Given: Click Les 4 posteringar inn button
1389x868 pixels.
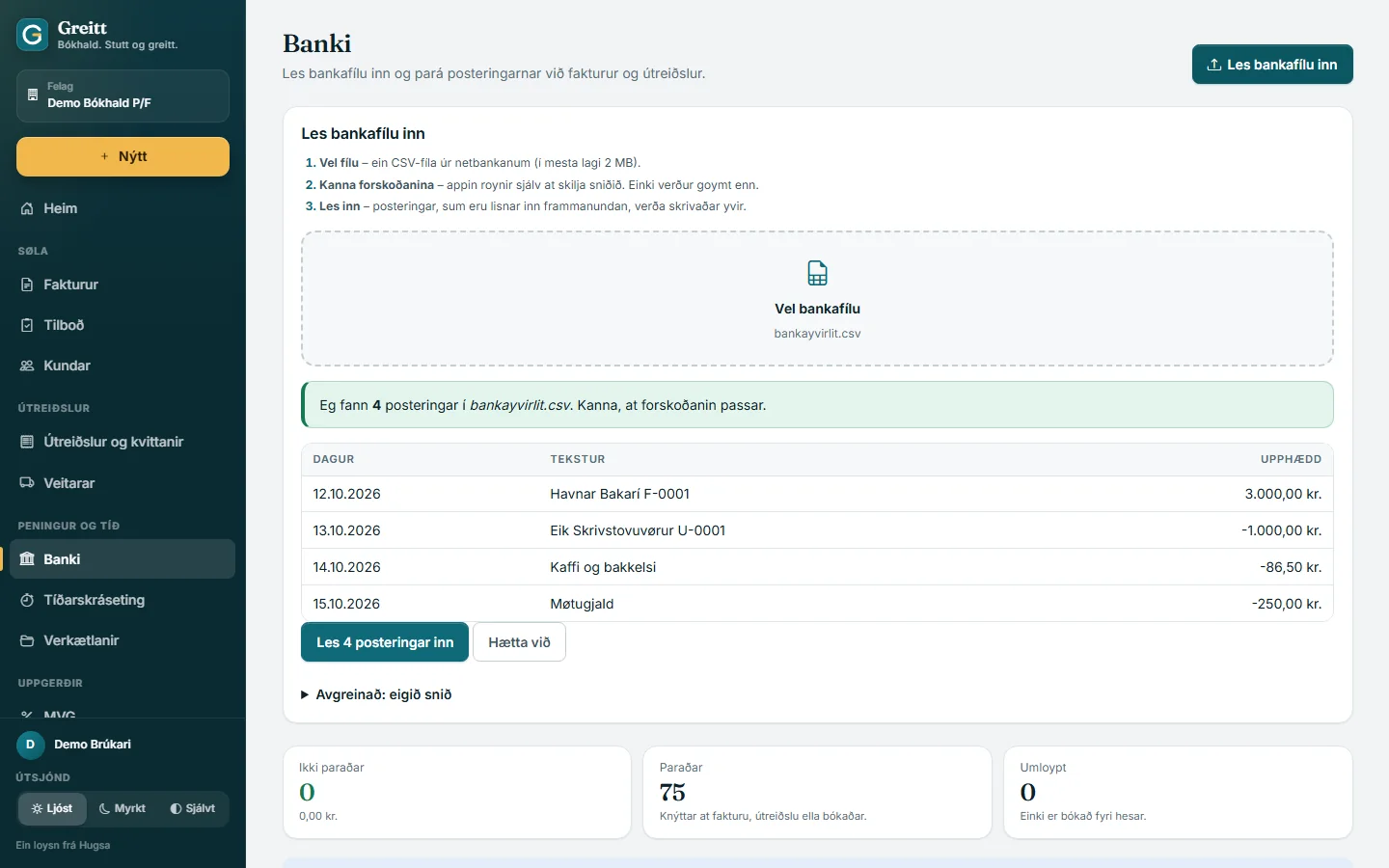Looking at the screenshot, I should click(x=385, y=642).
